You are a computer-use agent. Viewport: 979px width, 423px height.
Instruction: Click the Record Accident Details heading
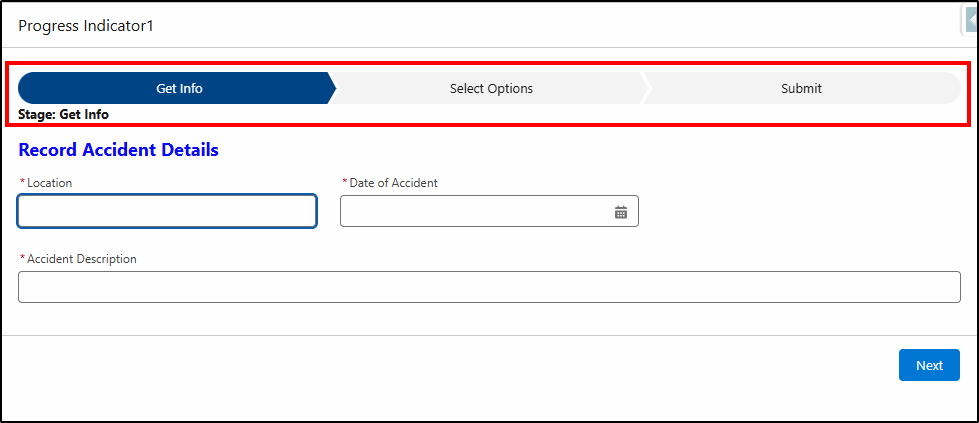pos(119,150)
